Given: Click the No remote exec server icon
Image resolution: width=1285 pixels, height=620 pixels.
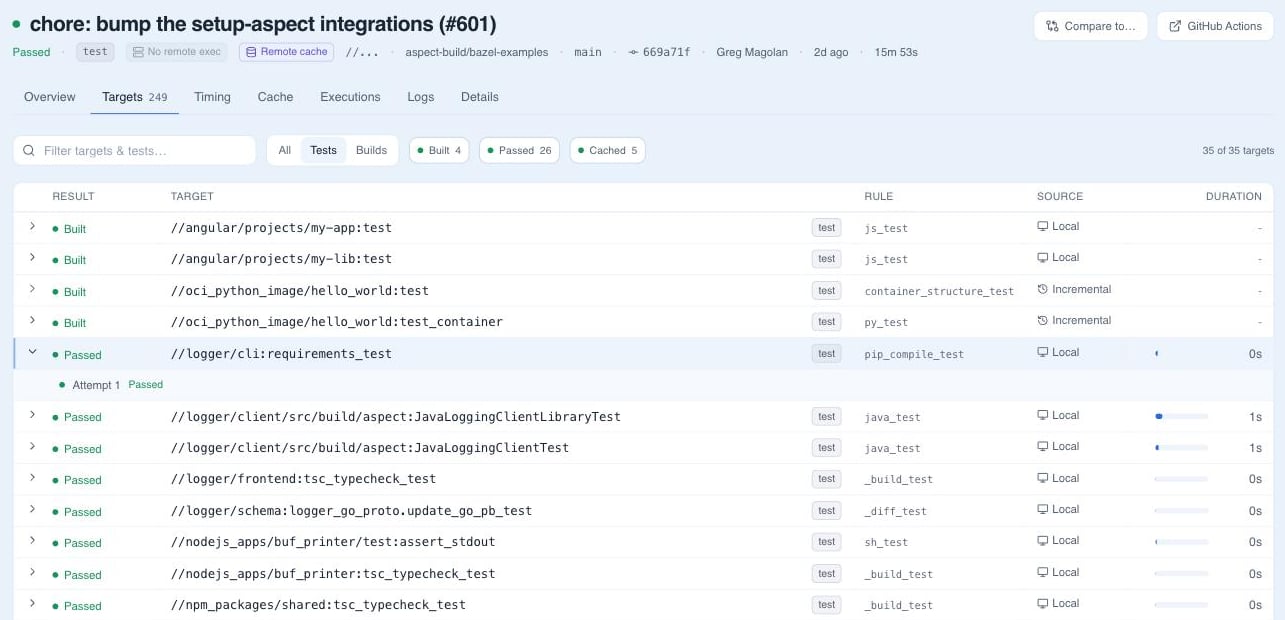Looking at the screenshot, I should (138, 52).
